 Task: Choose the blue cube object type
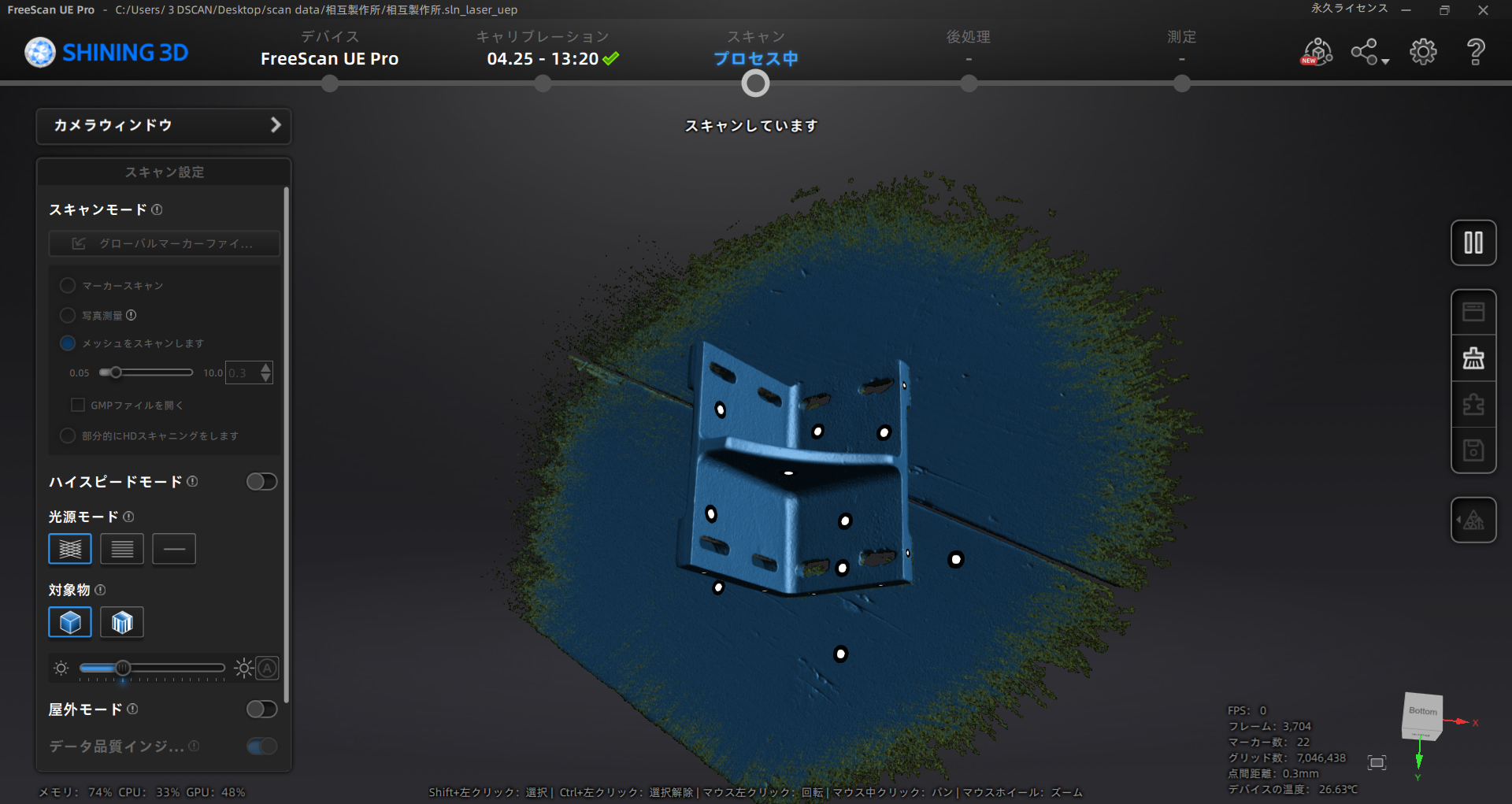coord(70,622)
